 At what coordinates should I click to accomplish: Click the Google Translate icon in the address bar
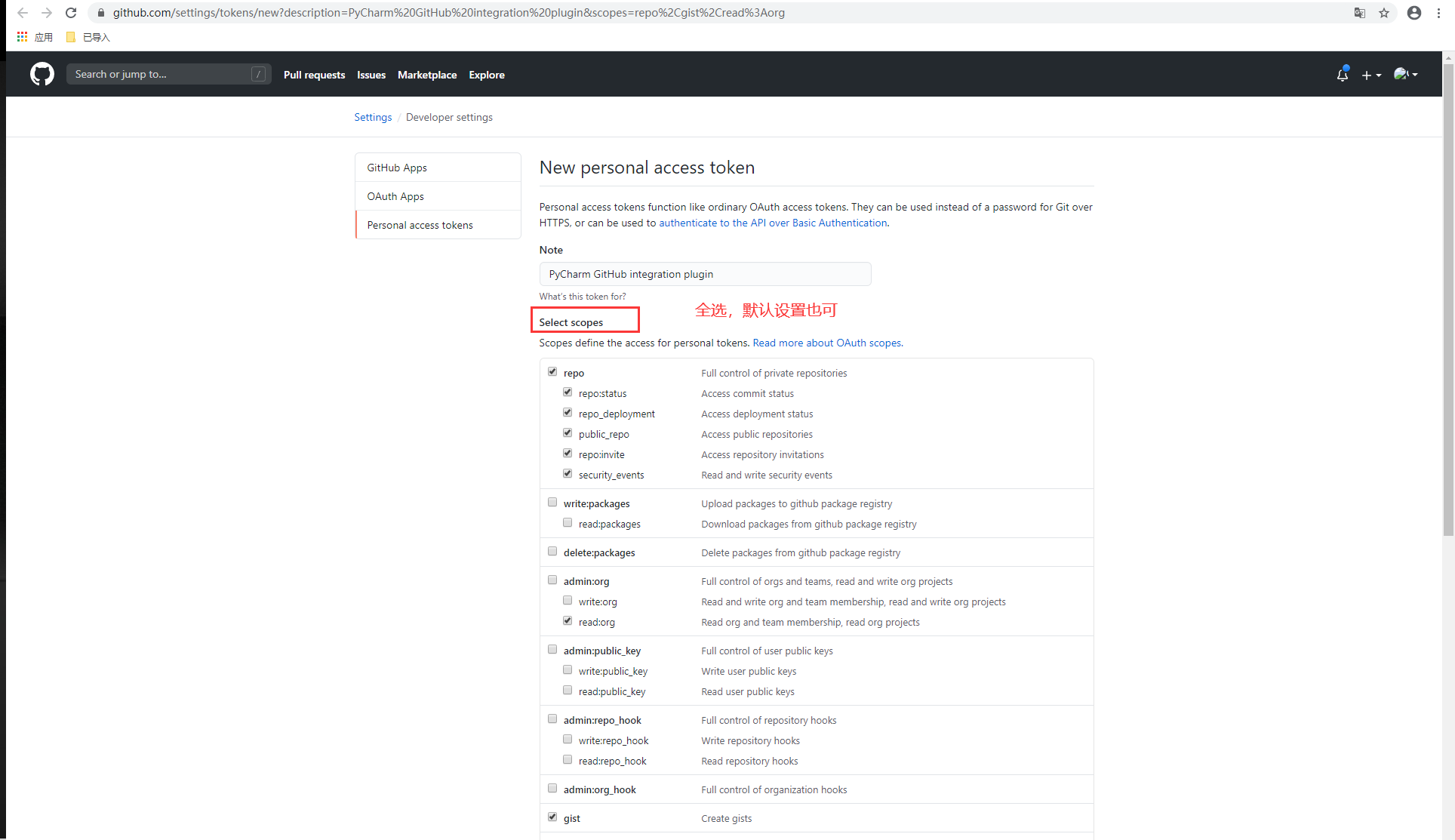(x=1359, y=13)
